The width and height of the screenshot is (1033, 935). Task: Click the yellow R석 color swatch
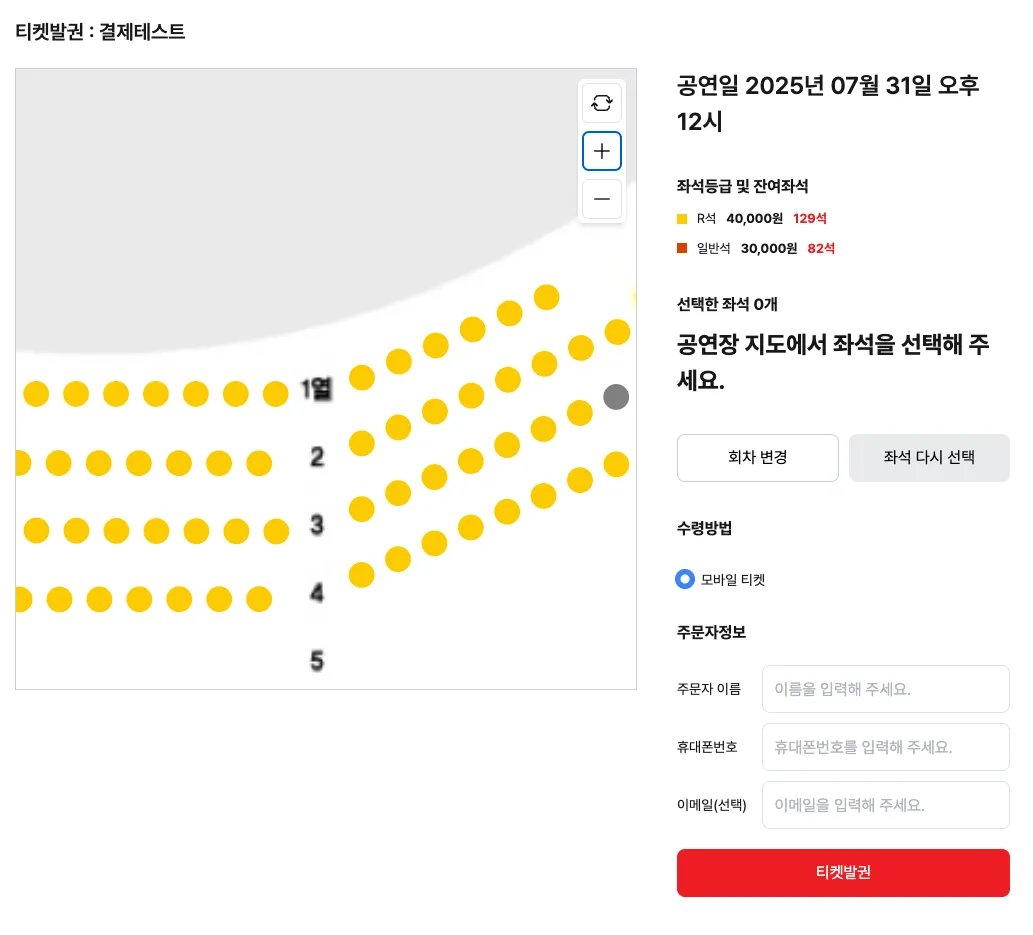(x=682, y=219)
